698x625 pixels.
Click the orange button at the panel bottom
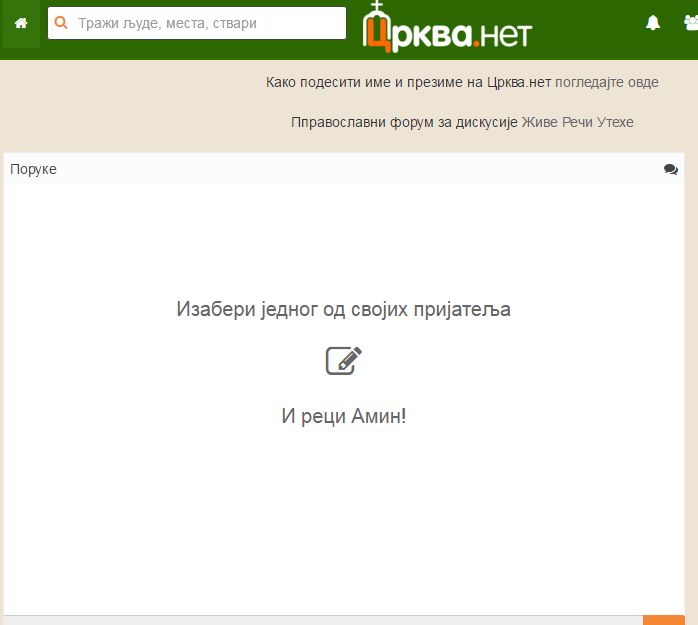[664, 620]
